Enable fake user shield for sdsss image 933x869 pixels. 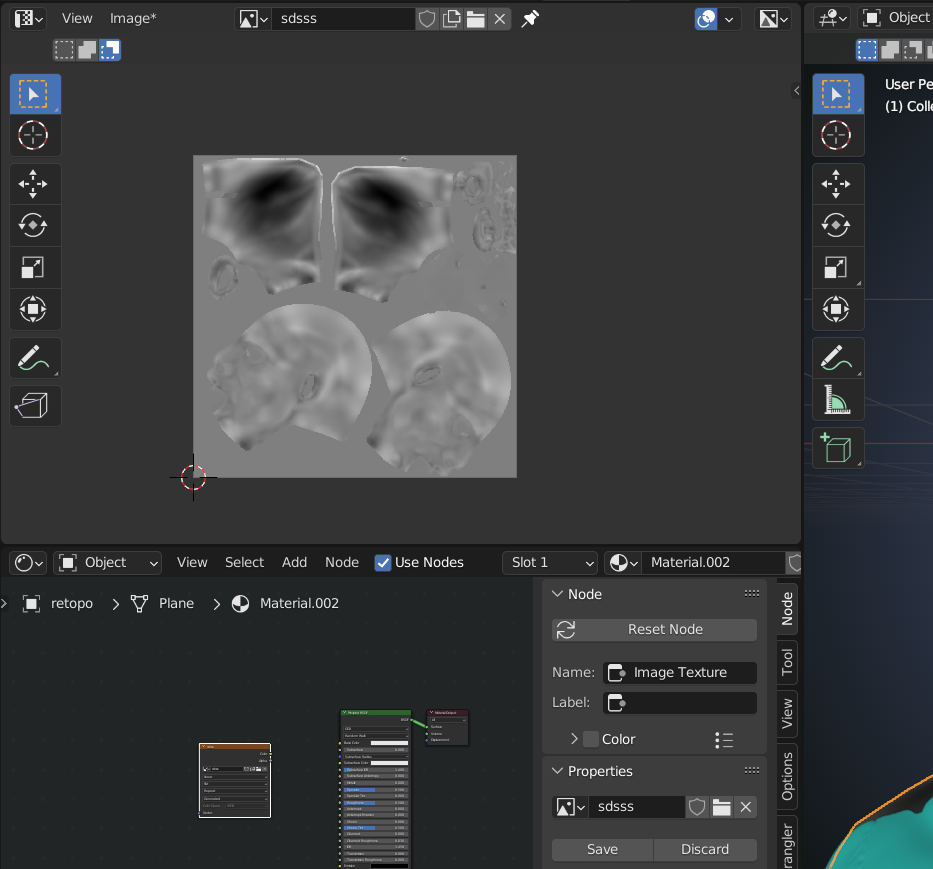(427, 19)
